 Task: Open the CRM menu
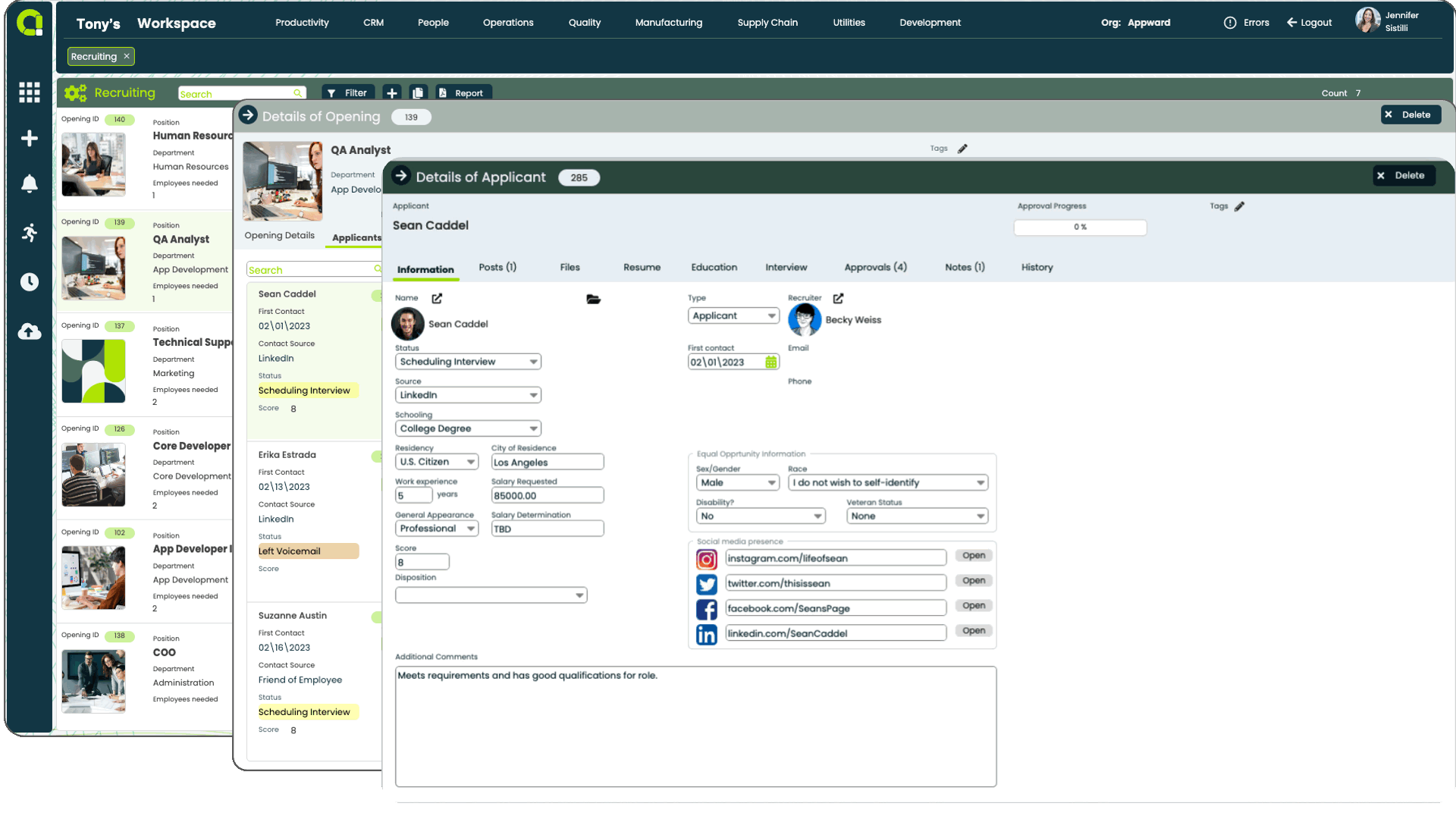[374, 23]
